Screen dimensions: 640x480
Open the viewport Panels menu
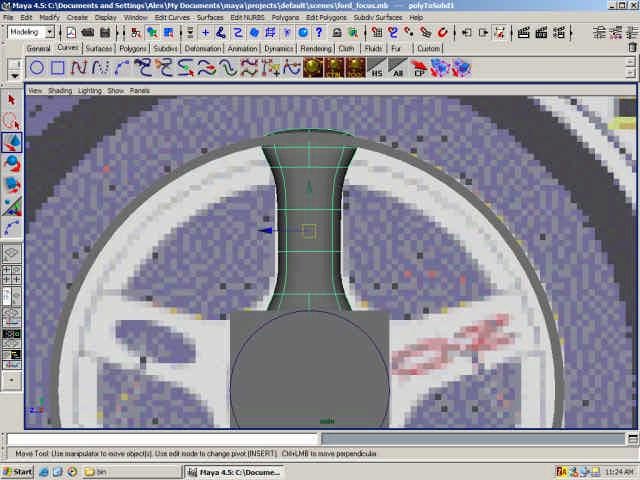pyautogui.click(x=139, y=90)
